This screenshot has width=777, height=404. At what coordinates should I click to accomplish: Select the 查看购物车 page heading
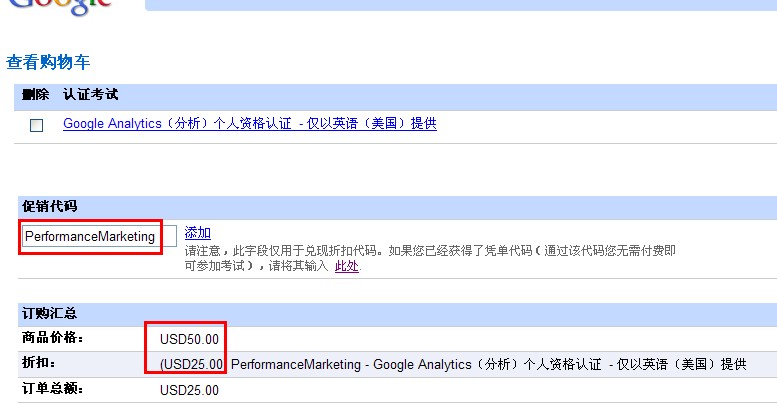tap(48, 62)
